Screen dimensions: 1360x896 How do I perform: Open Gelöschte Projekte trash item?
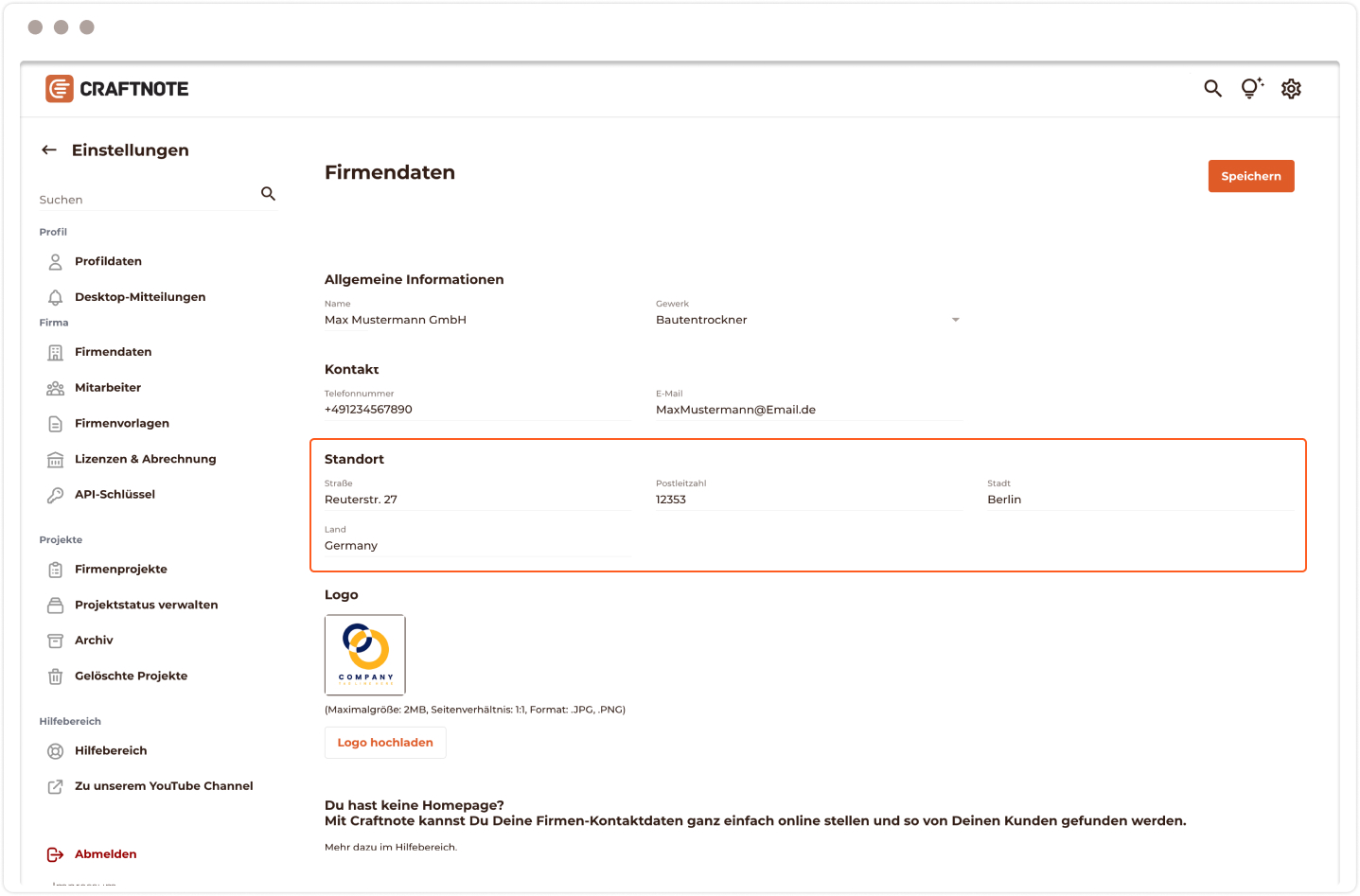point(131,676)
